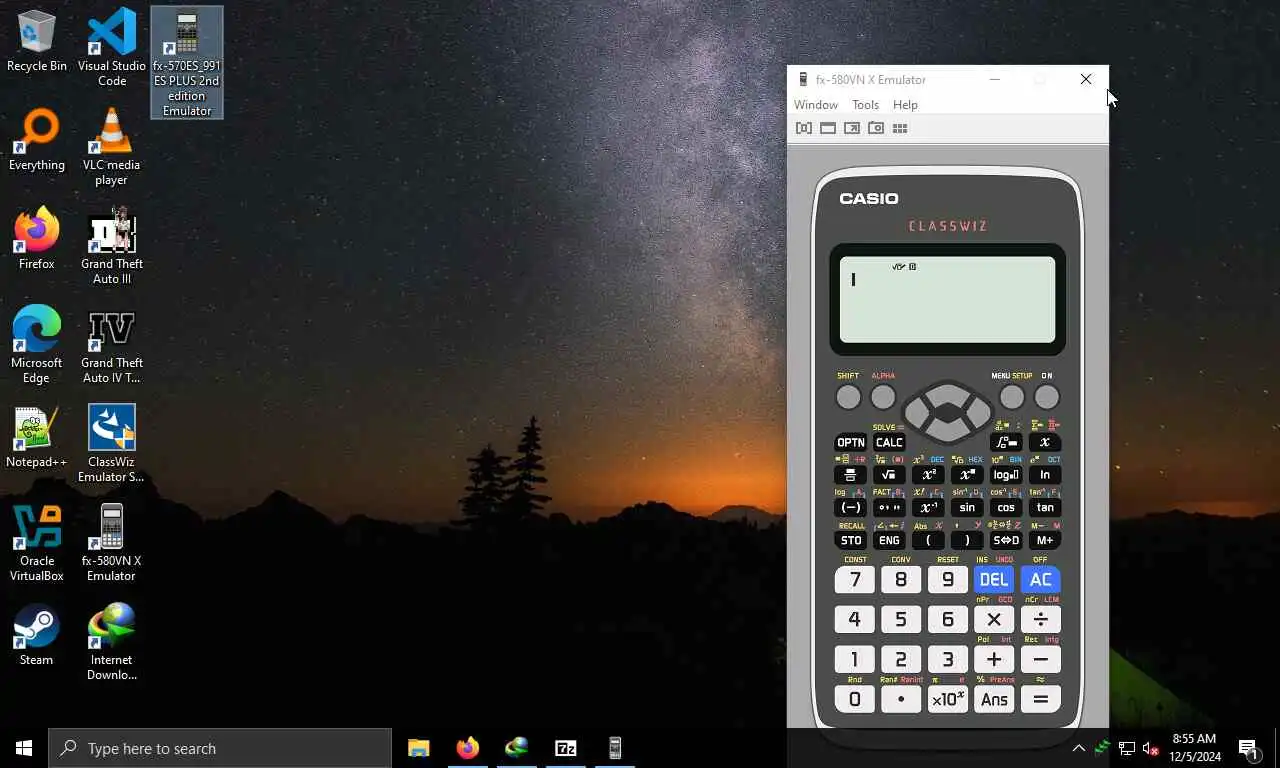
Task: Click the degrees-minutes-seconds key
Action: [x=889, y=508]
